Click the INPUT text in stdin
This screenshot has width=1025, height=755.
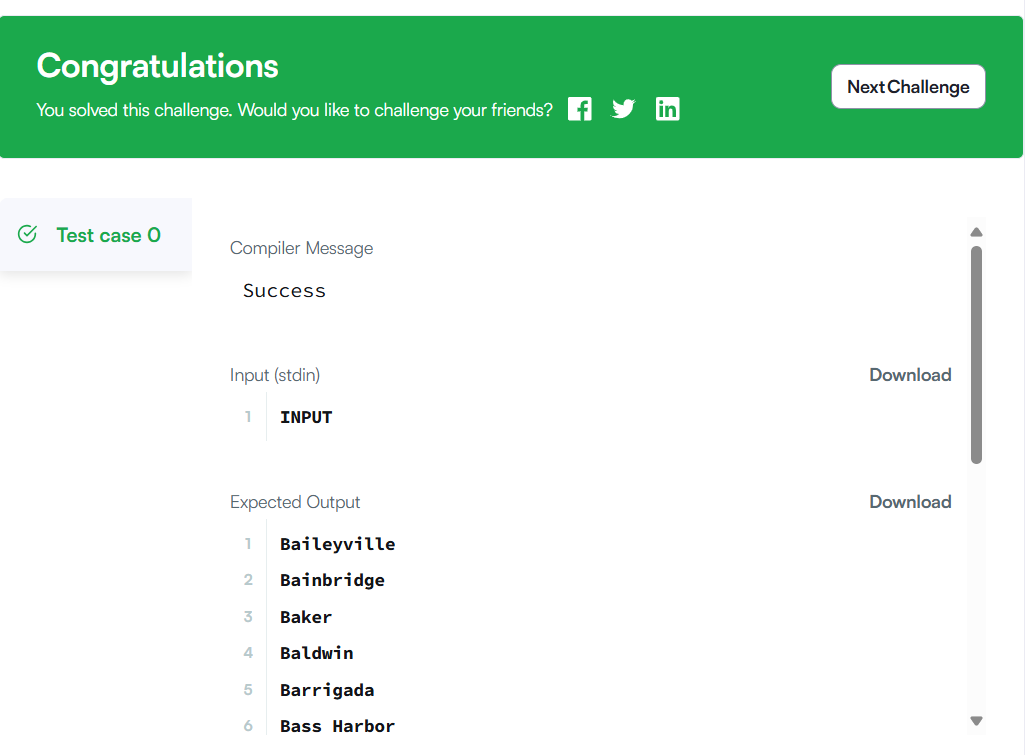306,417
